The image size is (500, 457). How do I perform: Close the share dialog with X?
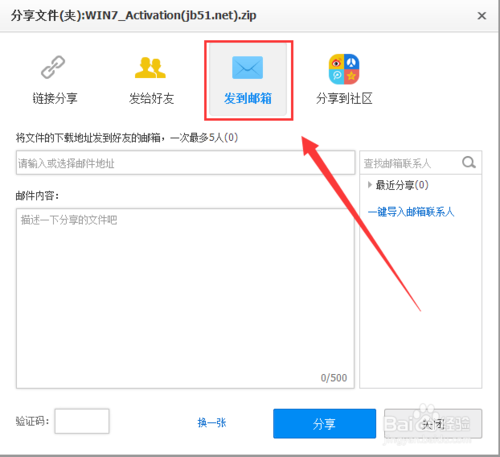point(482,16)
